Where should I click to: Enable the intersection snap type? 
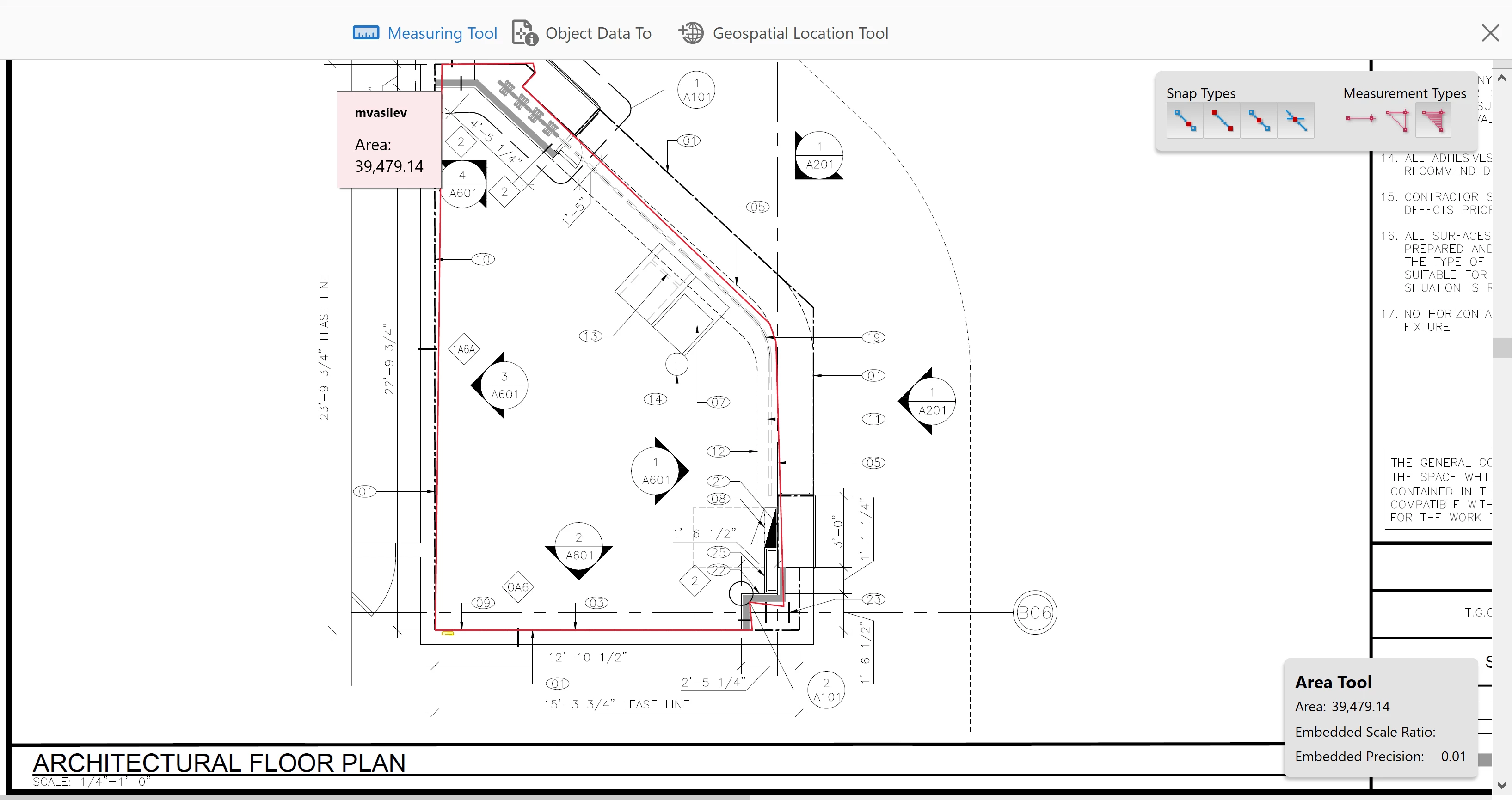pyautogui.click(x=1296, y=120)
